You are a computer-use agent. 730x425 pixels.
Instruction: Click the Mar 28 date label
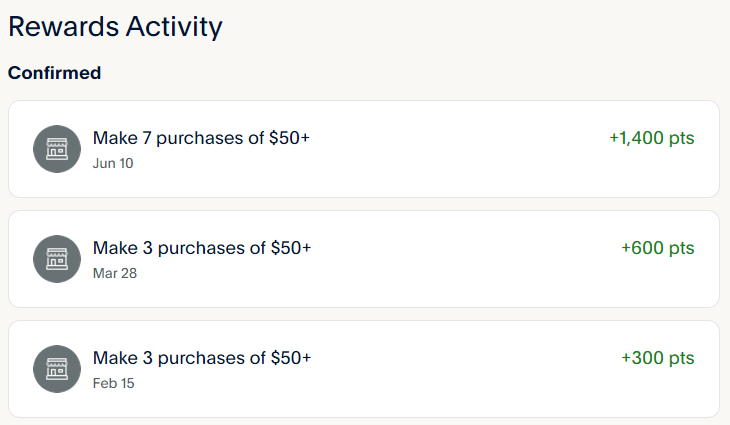click(114, 273)
